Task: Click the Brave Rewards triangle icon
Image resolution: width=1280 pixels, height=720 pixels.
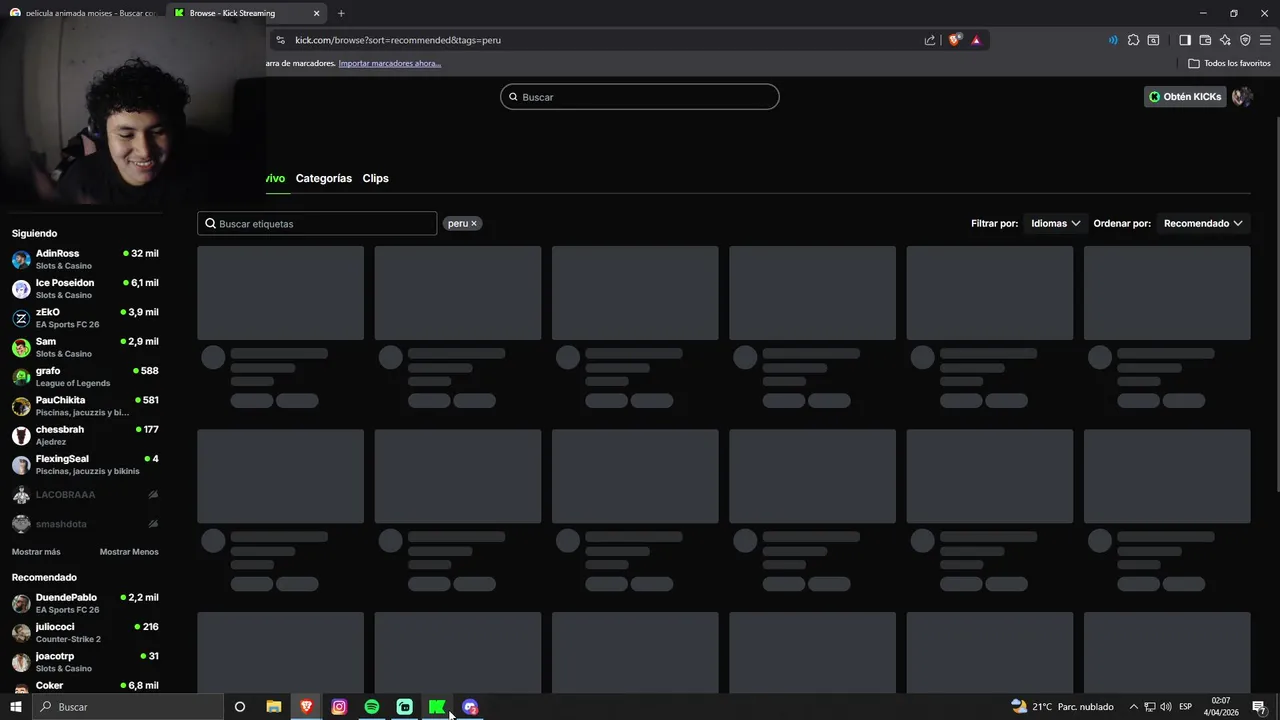Action: (x=976, y=40)
